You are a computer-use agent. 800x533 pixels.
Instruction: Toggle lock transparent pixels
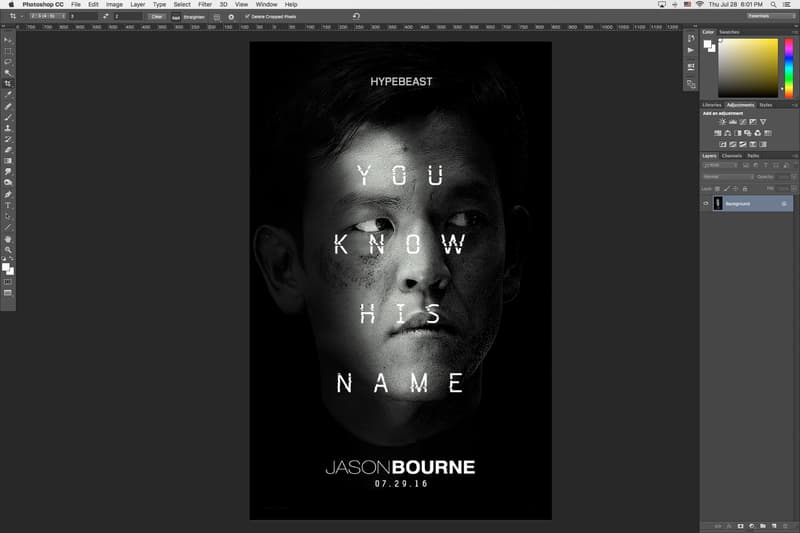[717, 189]
